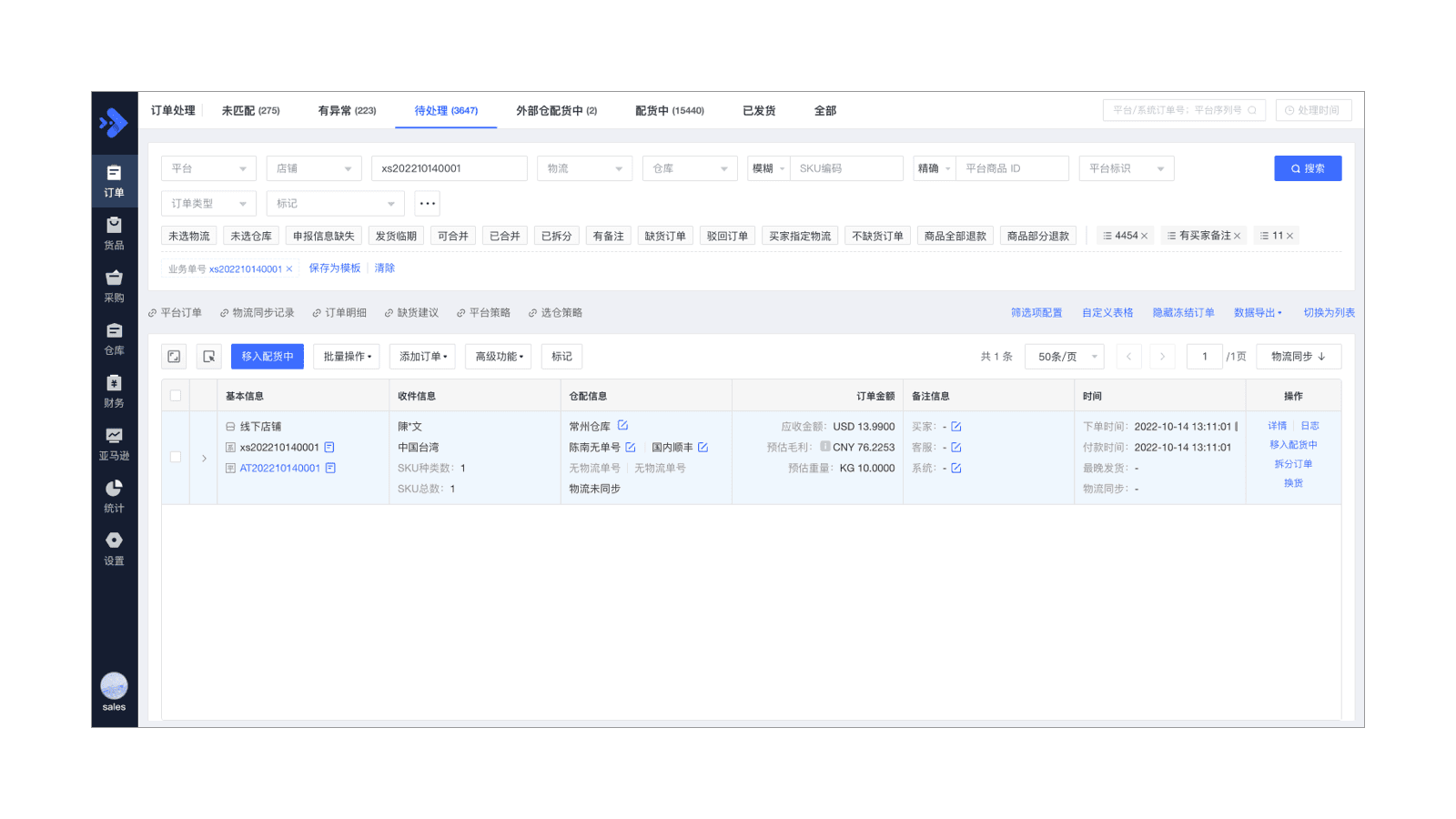The image size is (1456, 819).
Task: Open order link AT202210140001
Action: (279, 469)
